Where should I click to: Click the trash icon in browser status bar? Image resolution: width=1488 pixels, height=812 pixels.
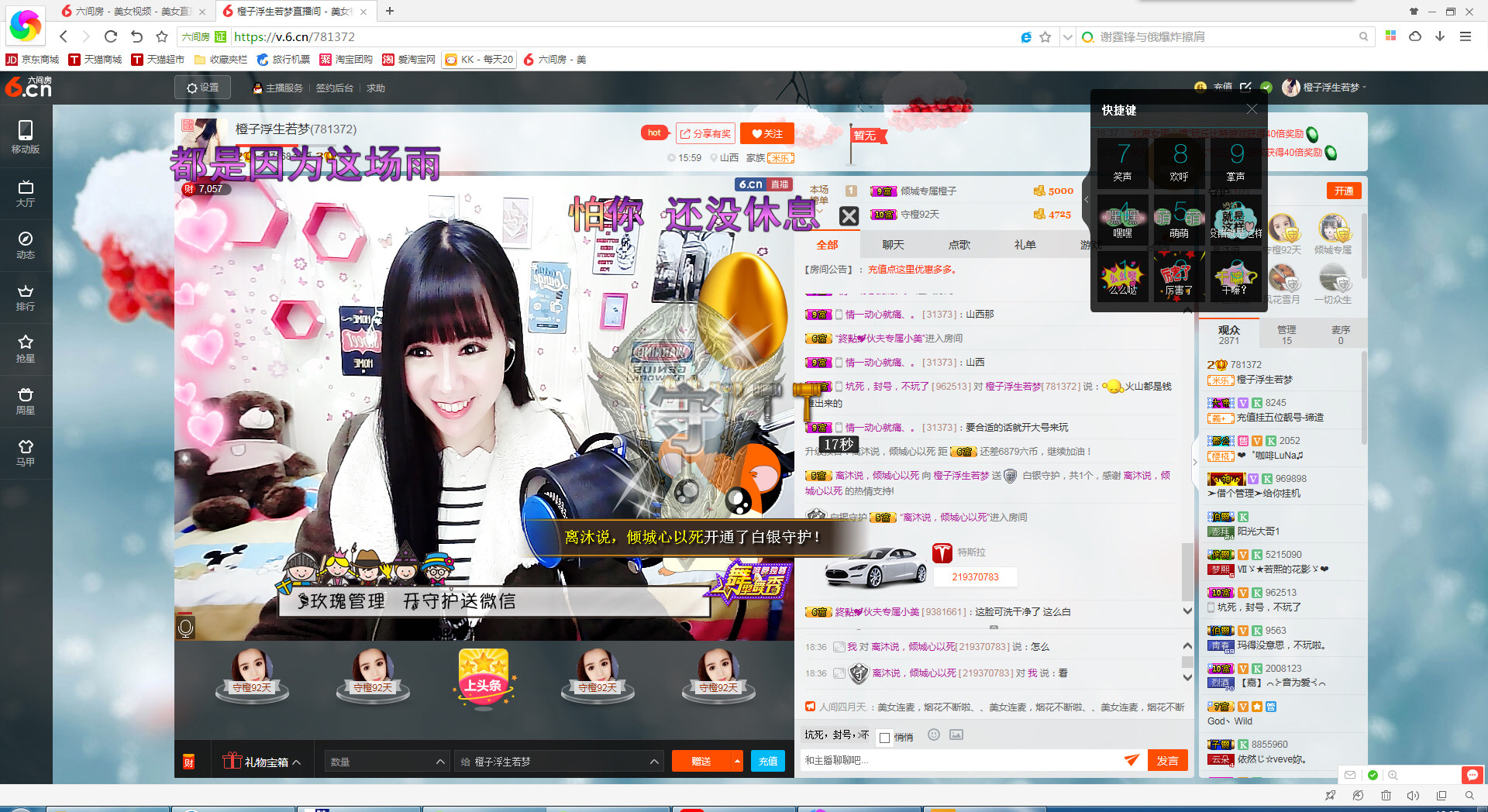point(1386,796)
